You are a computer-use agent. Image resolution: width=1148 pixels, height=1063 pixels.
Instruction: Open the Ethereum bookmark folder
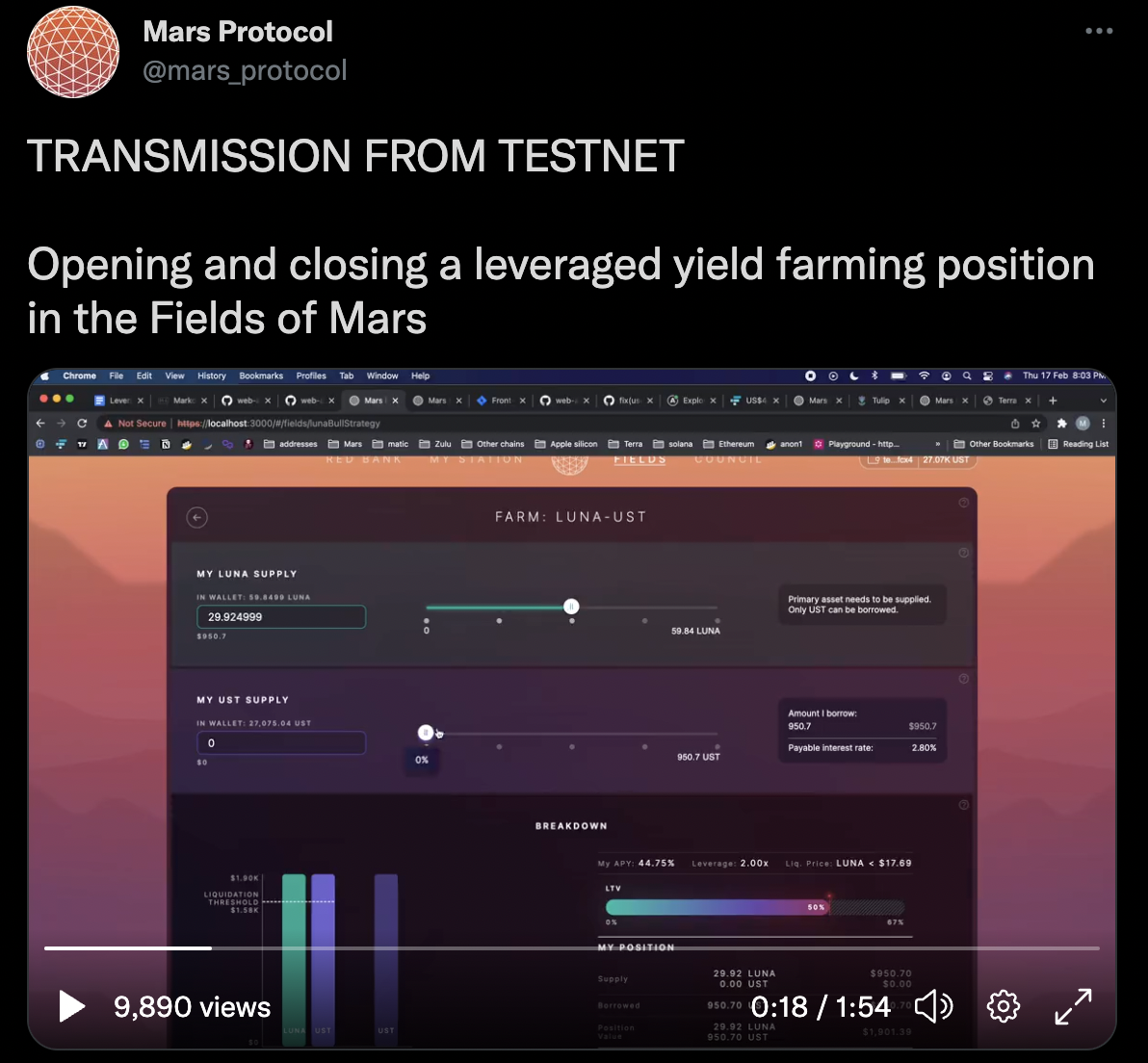728,444
